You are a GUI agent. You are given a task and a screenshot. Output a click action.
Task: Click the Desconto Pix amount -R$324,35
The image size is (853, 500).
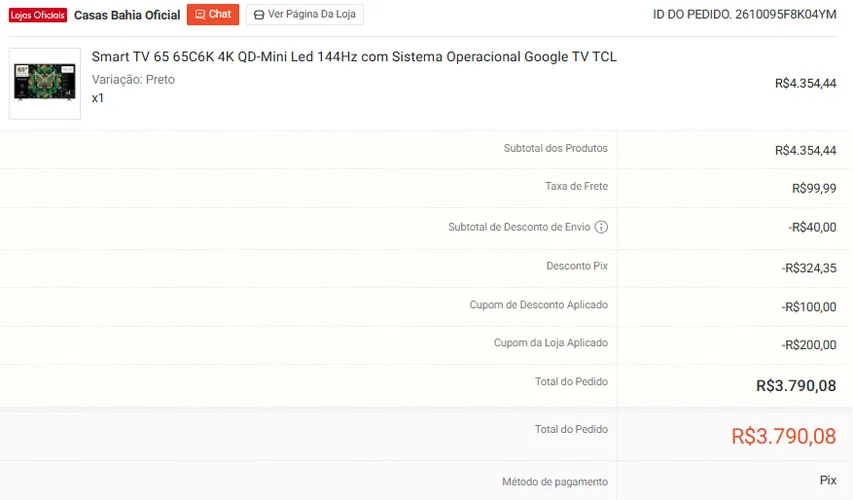[x=809, y=268]
